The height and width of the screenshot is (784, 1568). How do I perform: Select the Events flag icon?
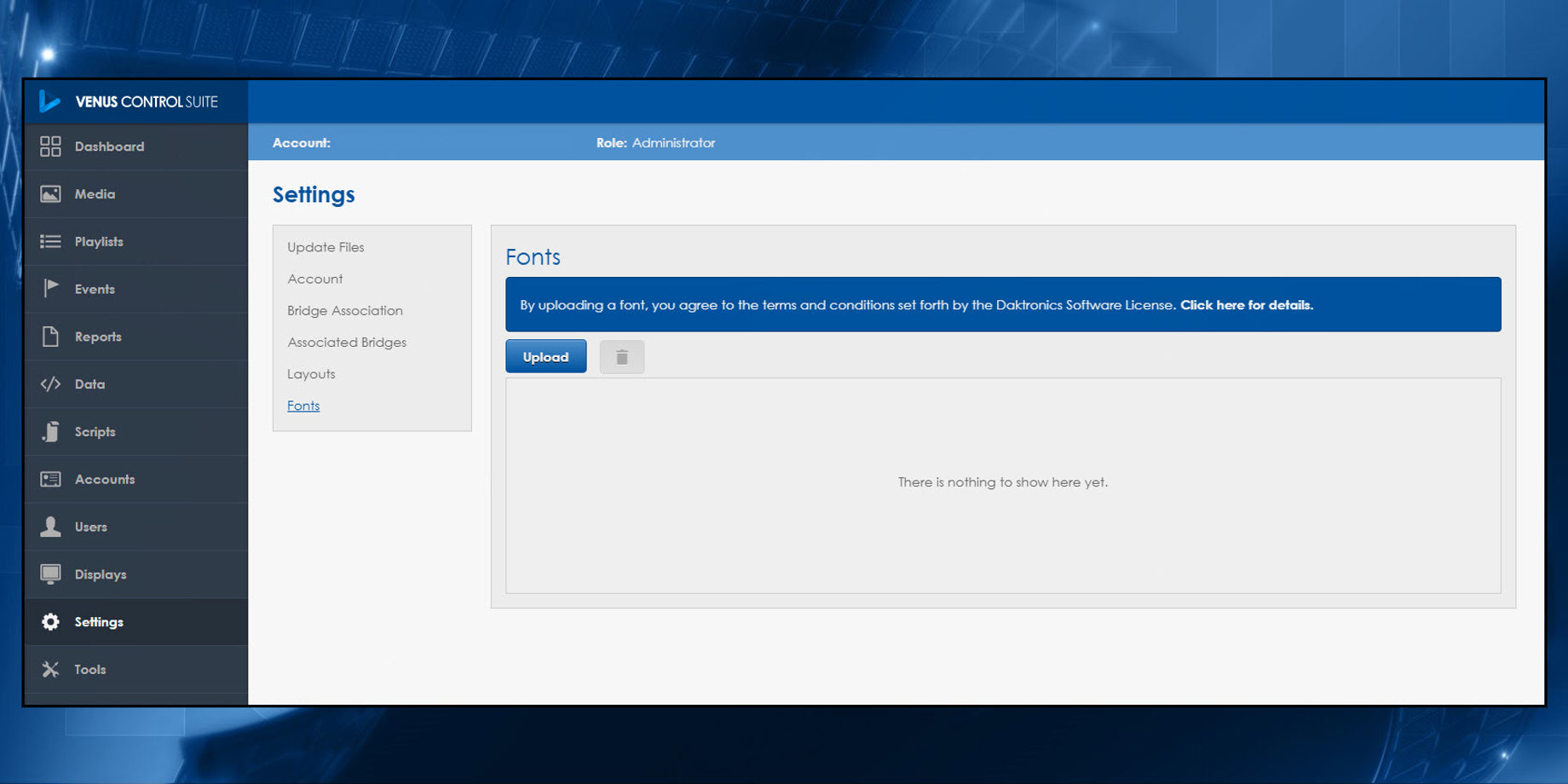click(x=50, y=289)
